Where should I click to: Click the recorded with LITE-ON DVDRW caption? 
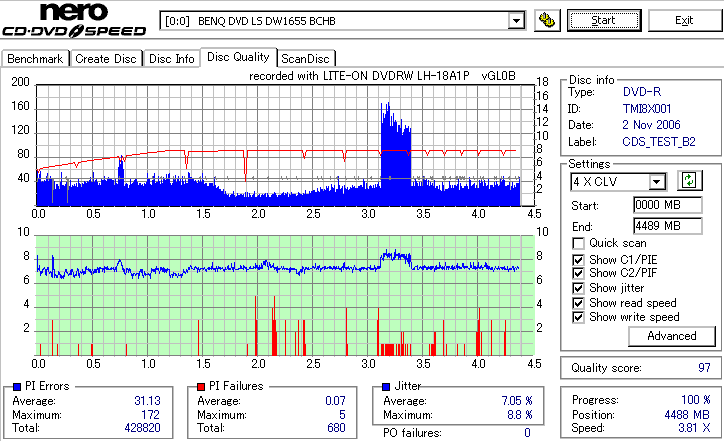pyautogui.click(x=382, y=76)
